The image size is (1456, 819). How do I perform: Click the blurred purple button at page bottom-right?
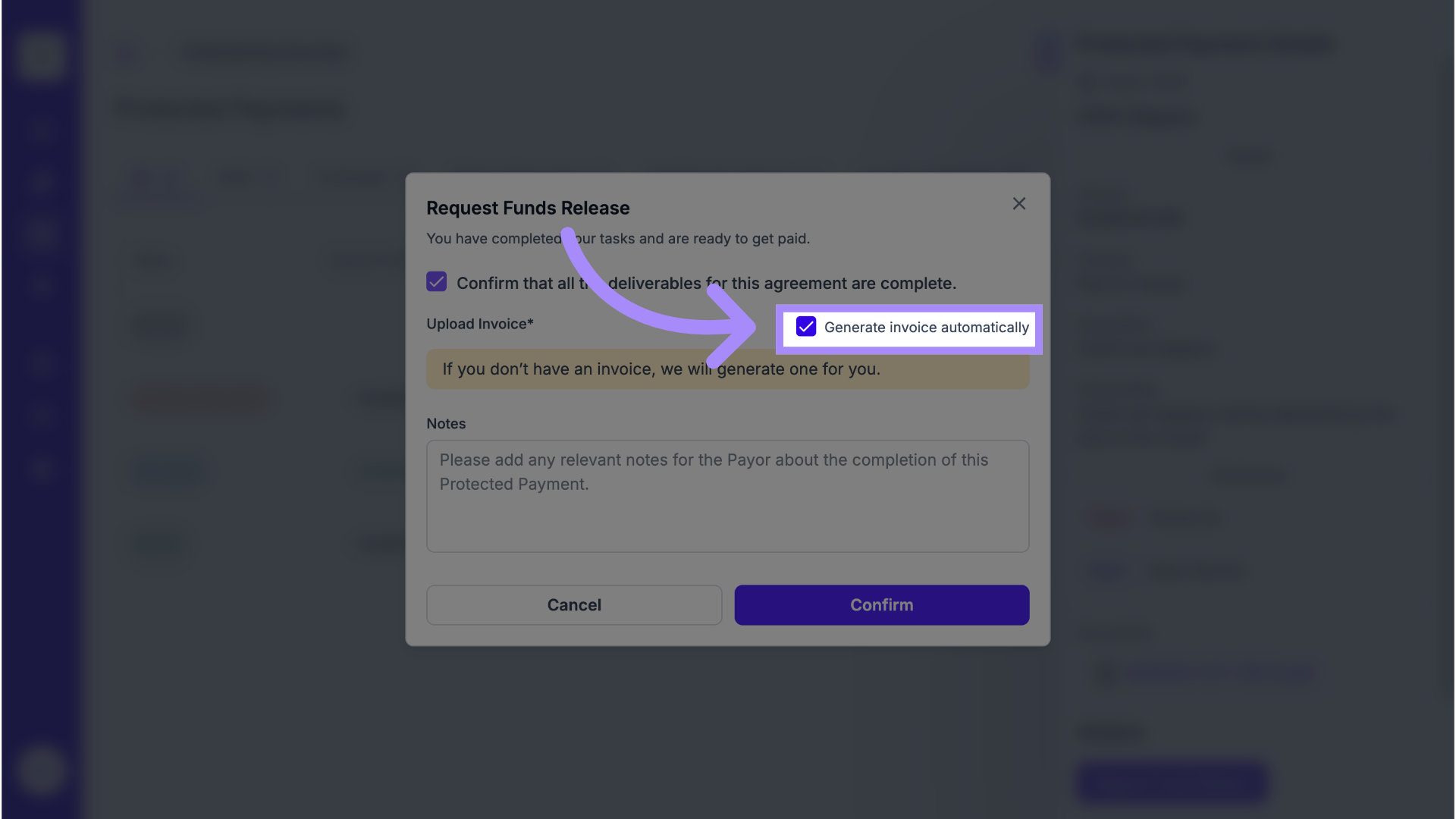coord(1172,782)
